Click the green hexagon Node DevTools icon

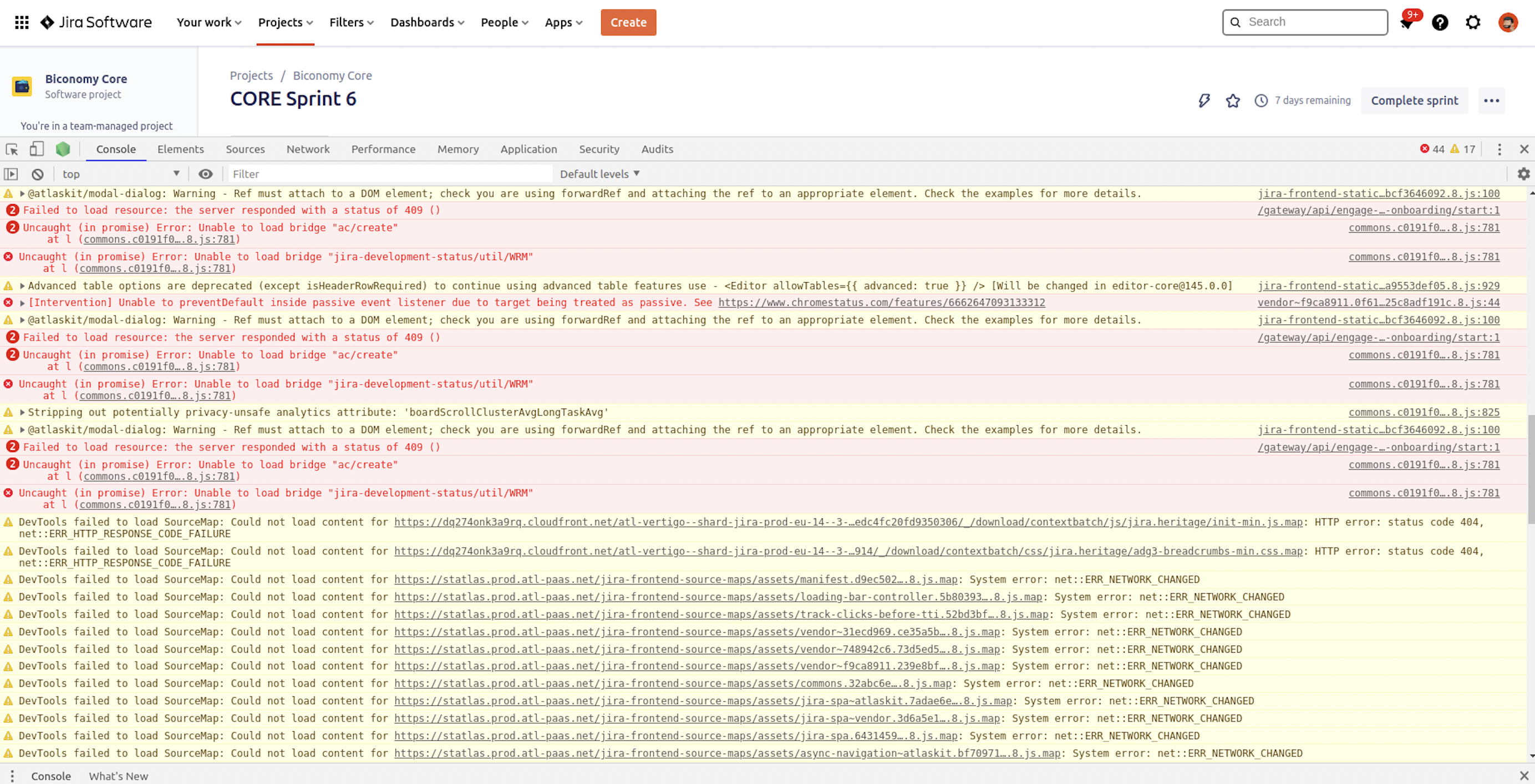tap(63, 149)
